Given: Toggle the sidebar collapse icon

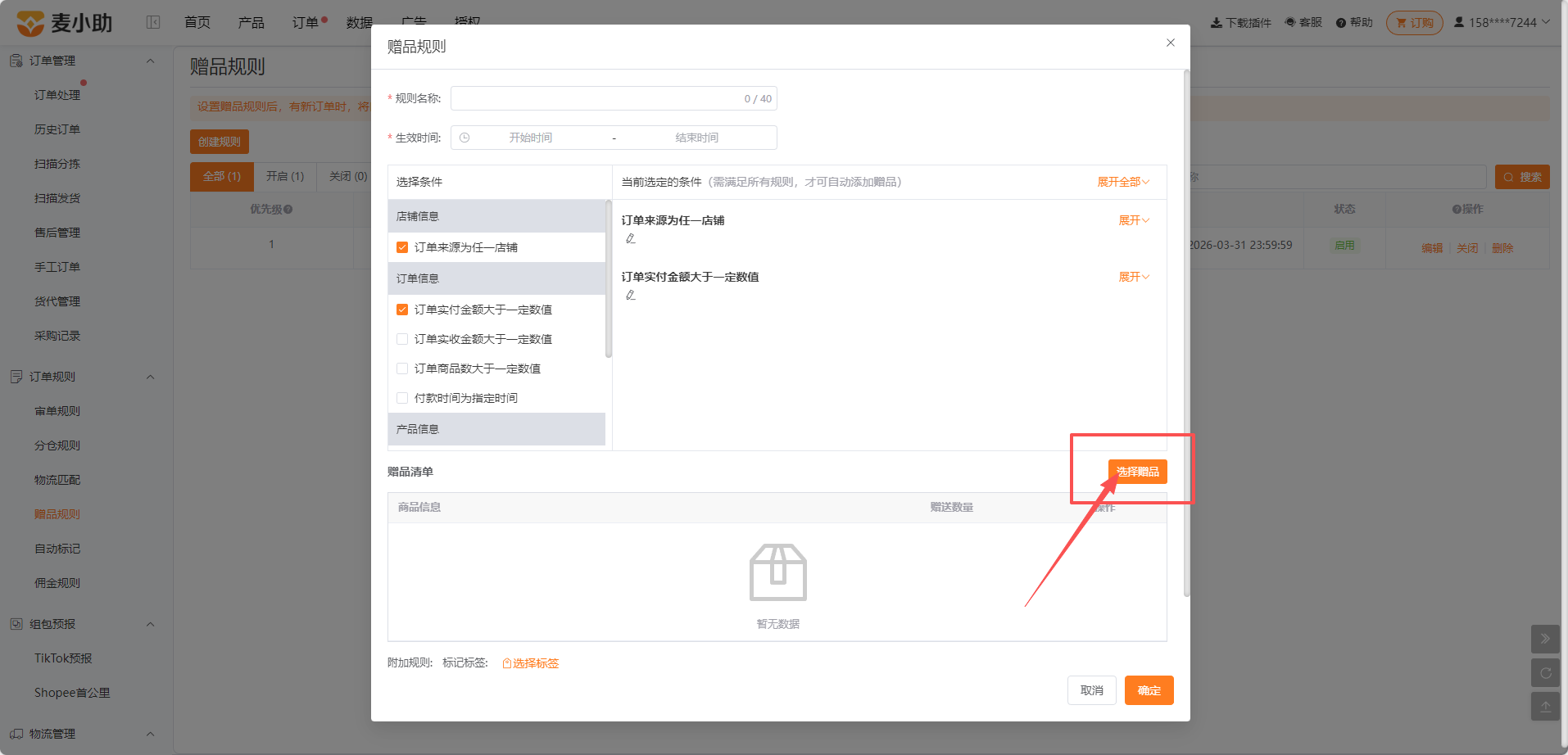Looking at the screenshot, I should (153, 22).
